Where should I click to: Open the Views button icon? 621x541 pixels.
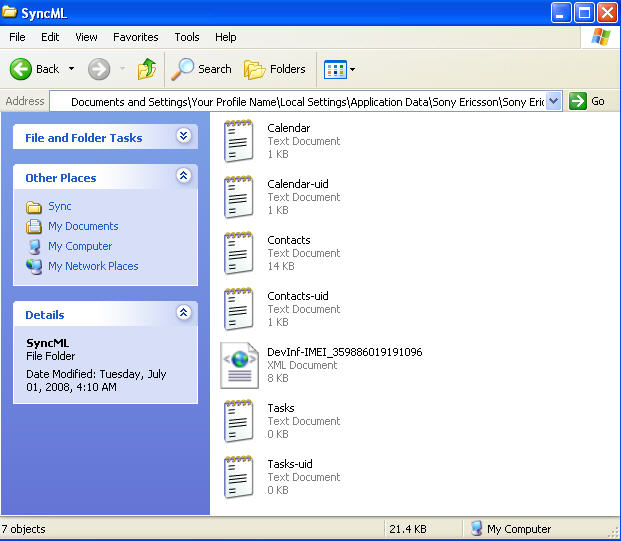(x=335, y=69)
